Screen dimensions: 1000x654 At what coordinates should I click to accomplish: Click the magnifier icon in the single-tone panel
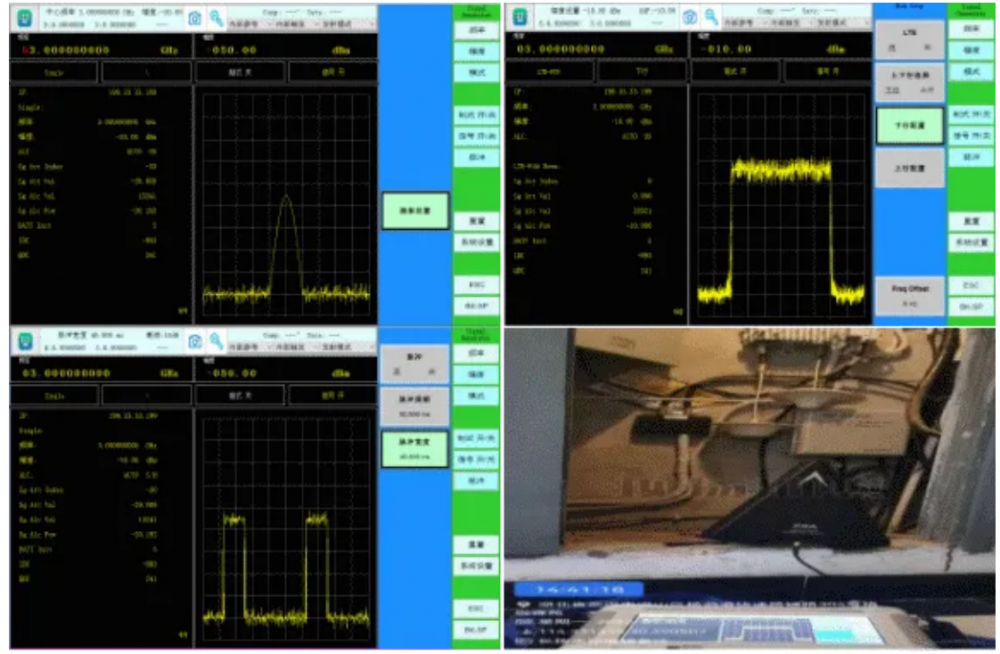tap(215, 17)
